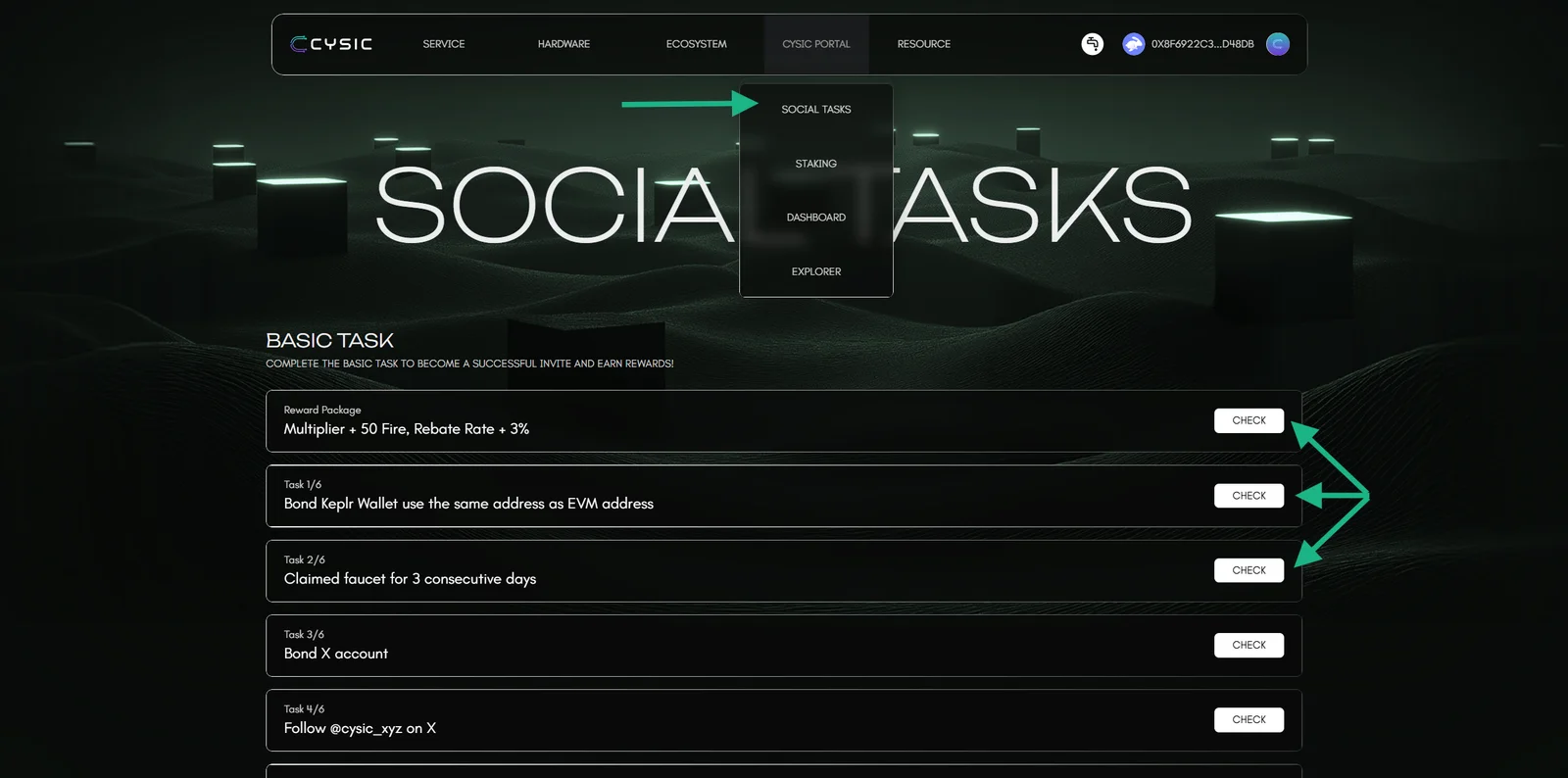Select STAKING from the portal dropdown
The image size is (1568, 778).
pyautogui.click(x=816, y=164)
